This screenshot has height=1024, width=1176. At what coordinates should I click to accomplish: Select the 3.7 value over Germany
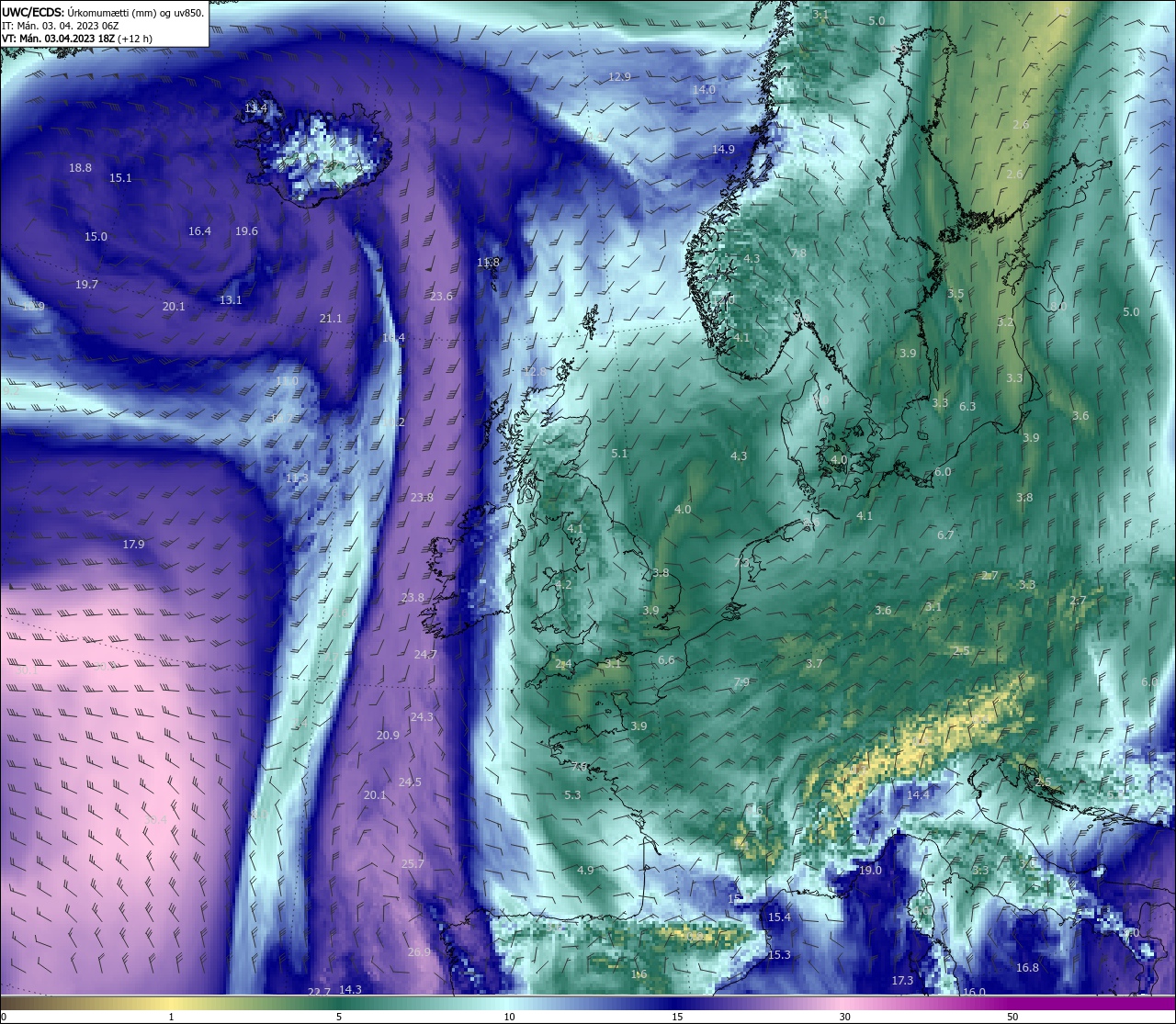pos(814,664)
